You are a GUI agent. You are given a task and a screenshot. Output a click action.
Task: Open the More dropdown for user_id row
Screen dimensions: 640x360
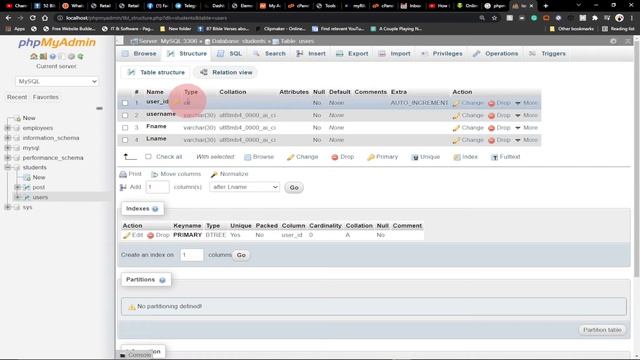click(x=526, y=103)
